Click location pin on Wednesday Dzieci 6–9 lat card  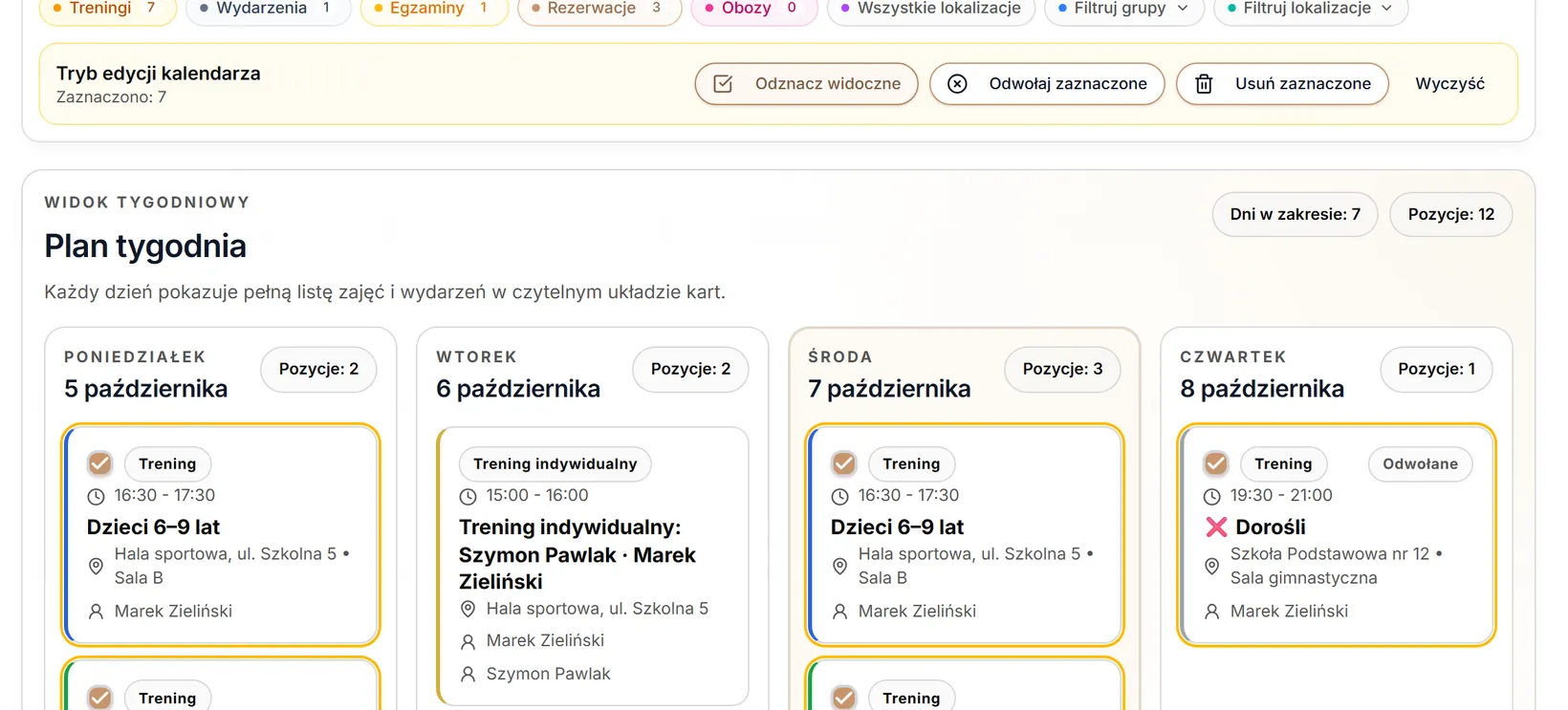tap(839, 566)
